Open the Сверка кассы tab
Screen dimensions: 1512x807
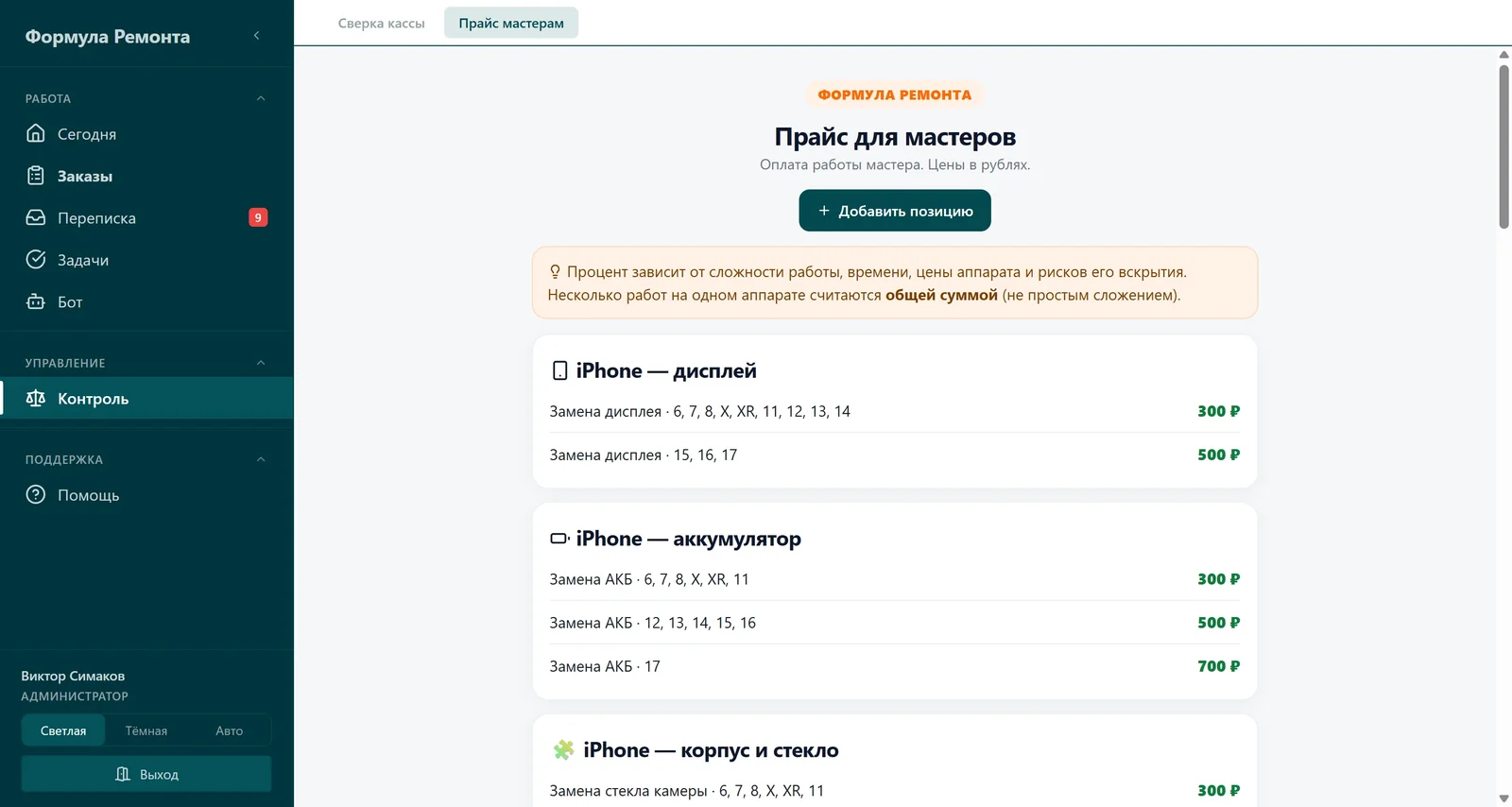(382, 23)
